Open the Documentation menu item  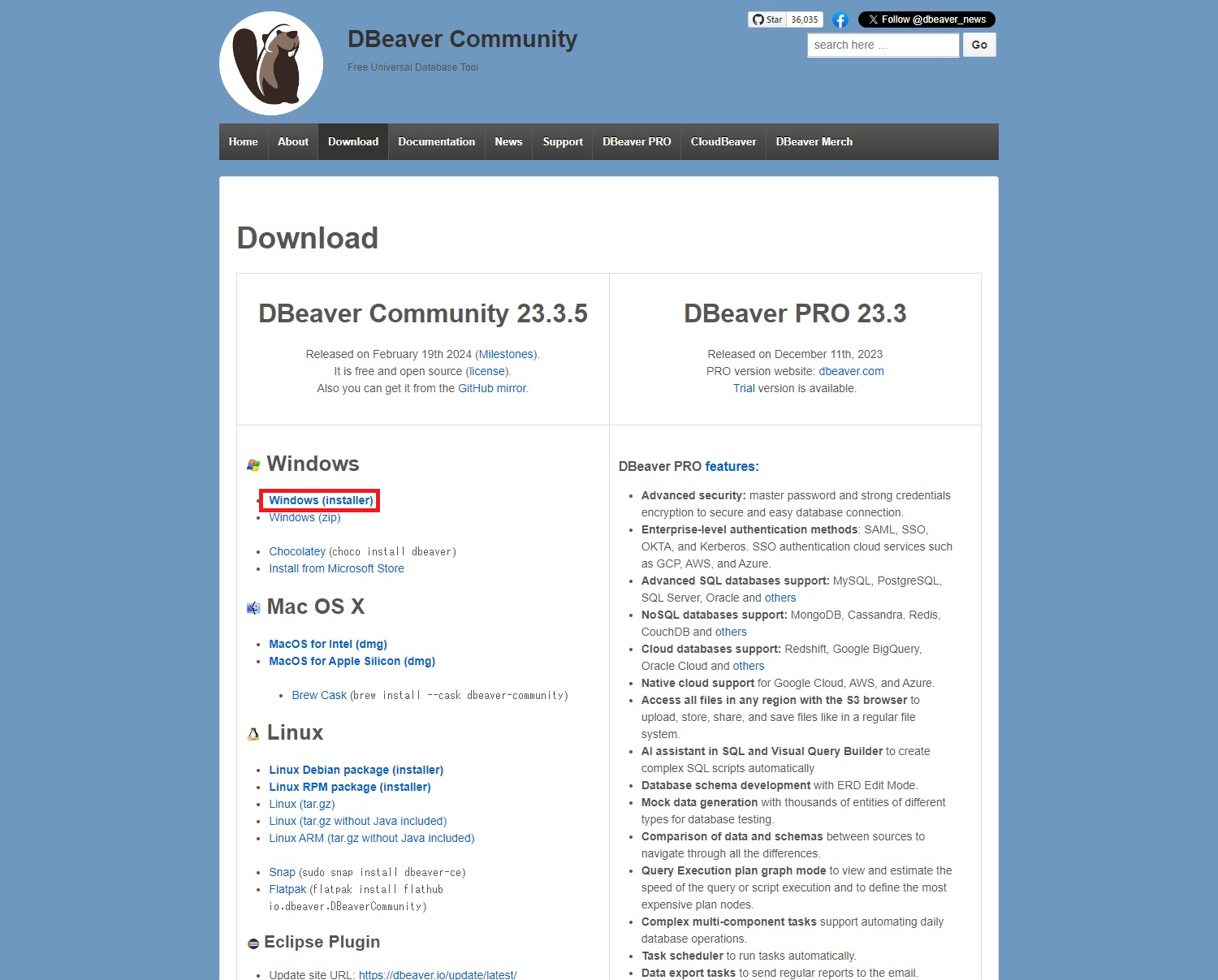click(x=436, y=141)
